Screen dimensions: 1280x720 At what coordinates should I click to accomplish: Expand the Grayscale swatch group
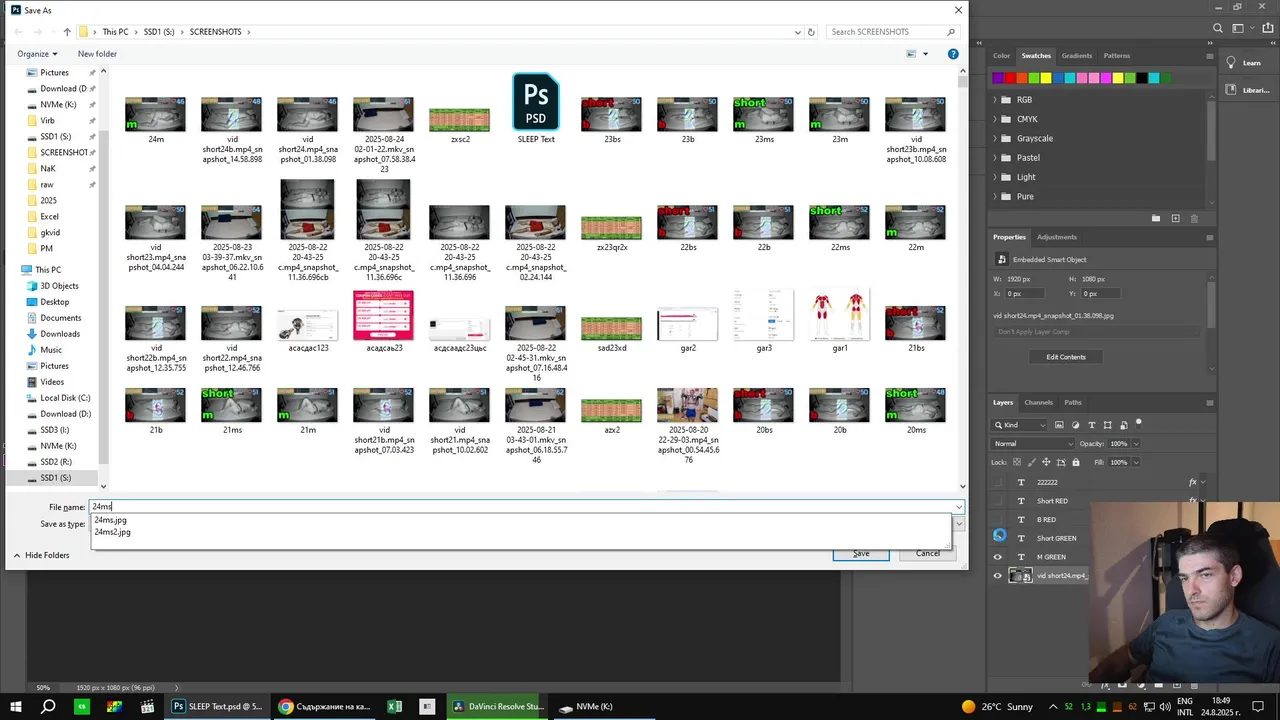click(995, 138)
